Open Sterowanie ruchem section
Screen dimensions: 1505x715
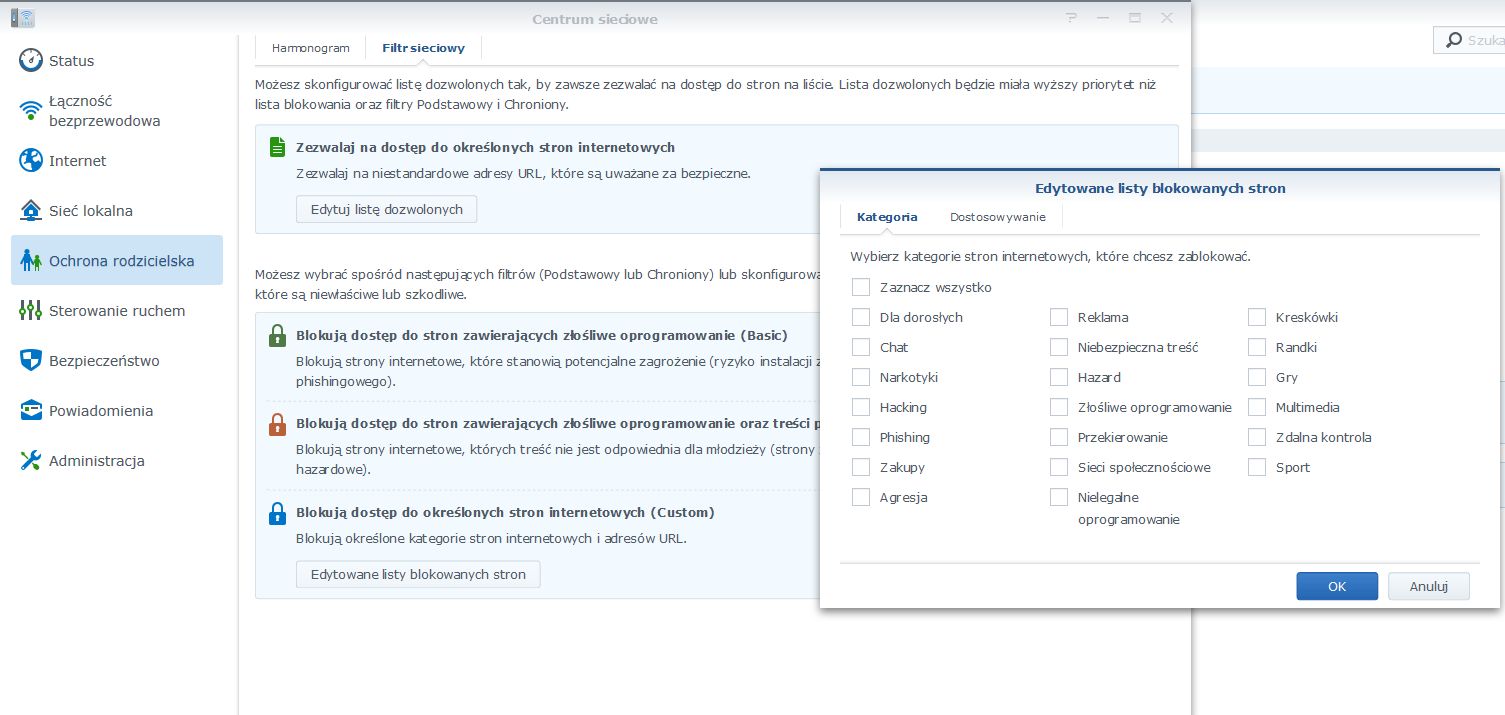[117, 310]
